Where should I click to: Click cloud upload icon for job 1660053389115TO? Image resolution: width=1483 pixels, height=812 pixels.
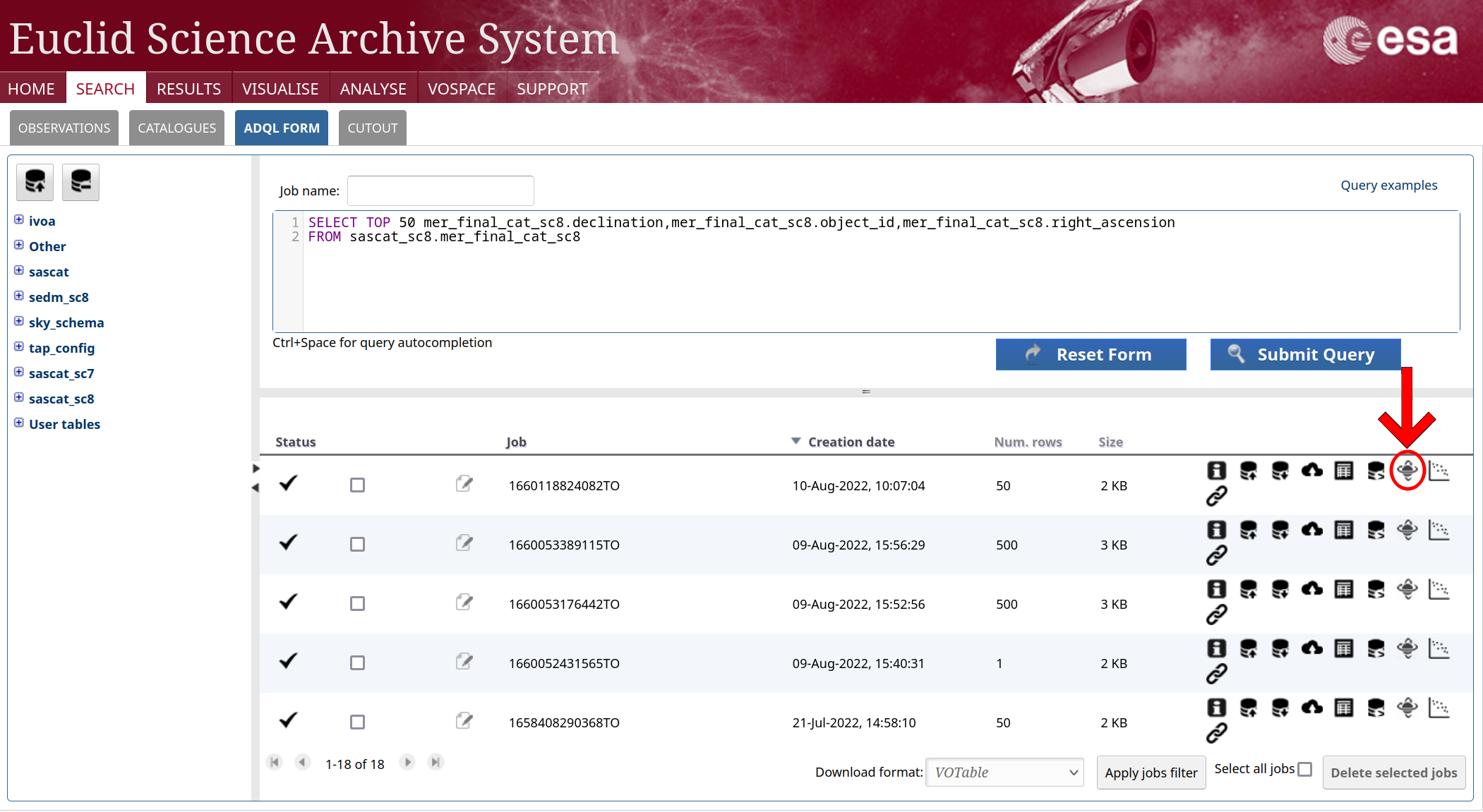click(x=1312, y=530)
